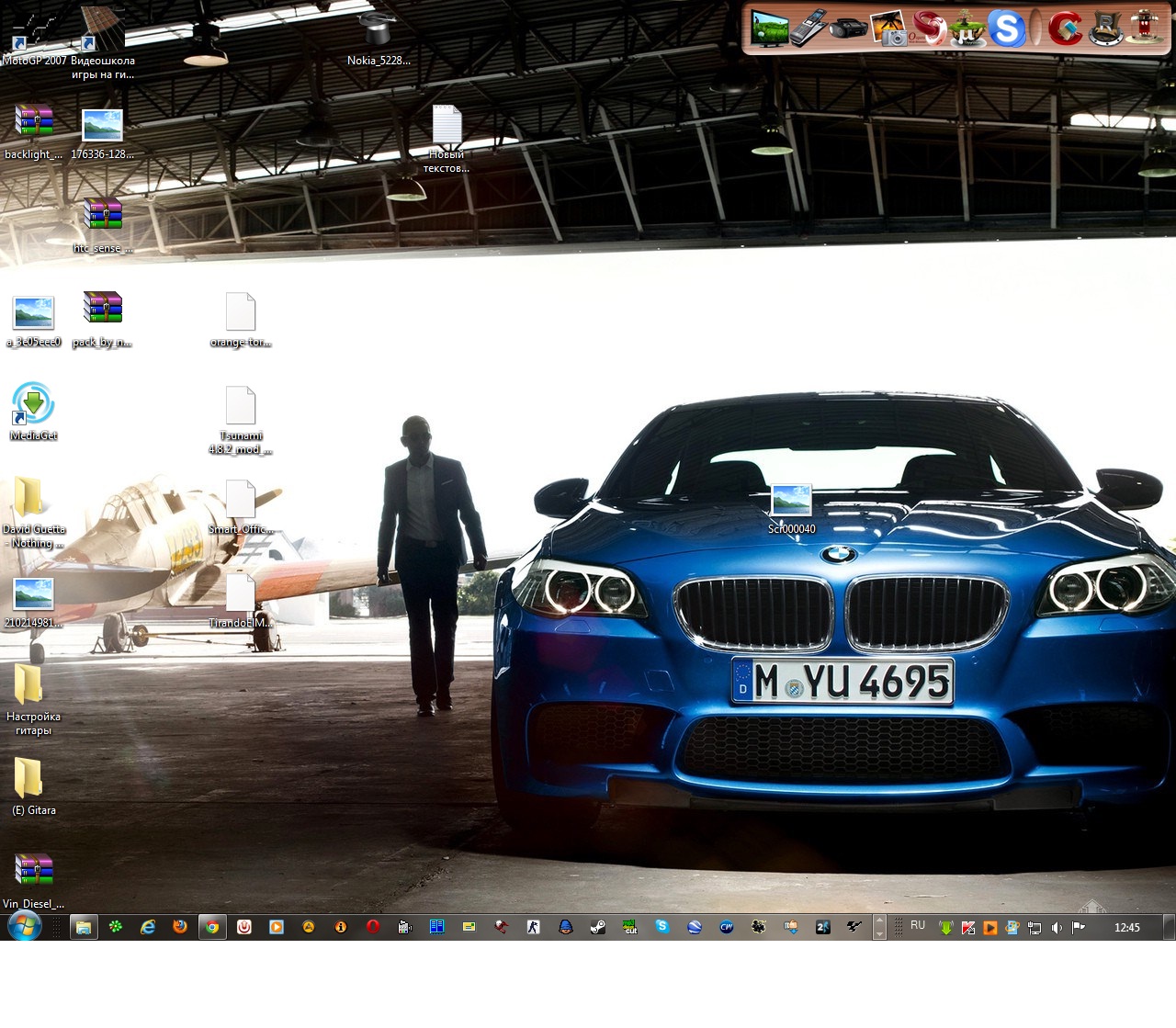Select the Vin_Diesel archive file

[34, 871]
